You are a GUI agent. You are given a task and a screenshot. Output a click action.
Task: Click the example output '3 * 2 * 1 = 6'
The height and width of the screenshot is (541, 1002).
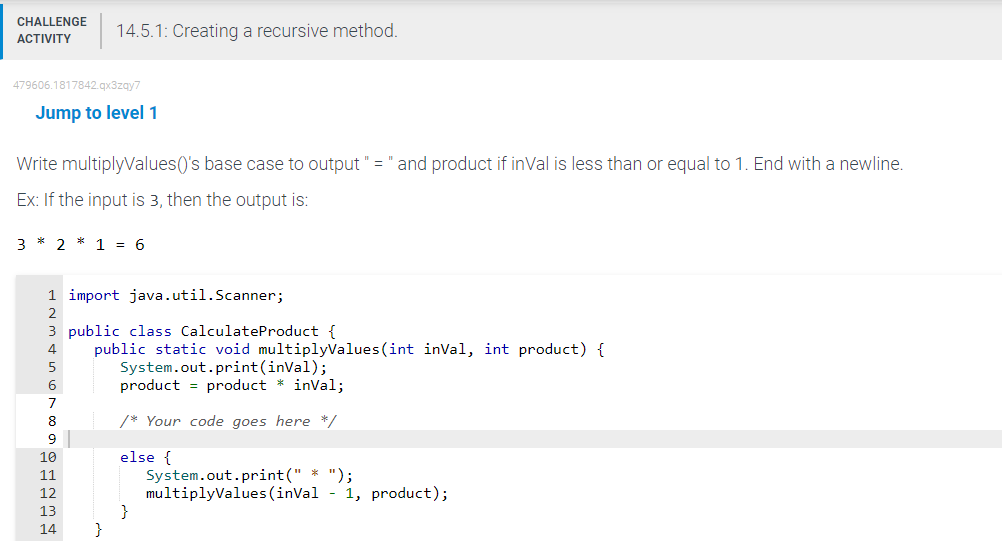click(81, 245)
